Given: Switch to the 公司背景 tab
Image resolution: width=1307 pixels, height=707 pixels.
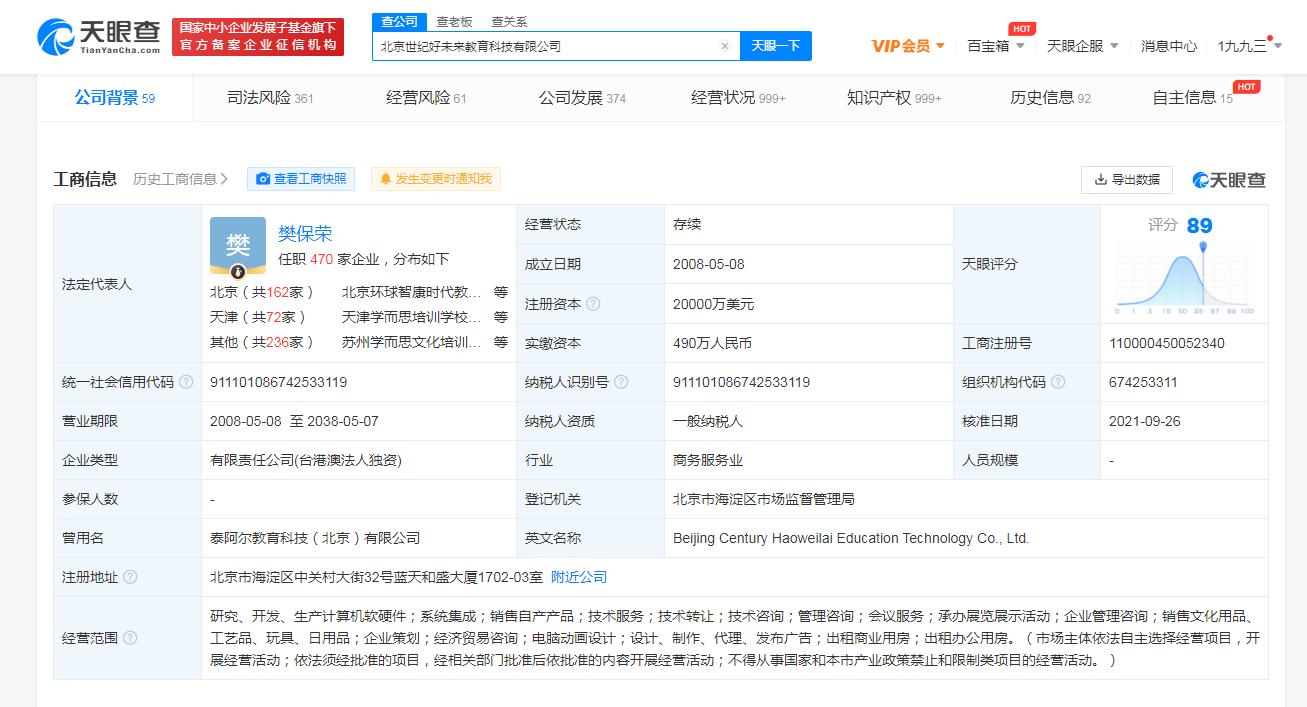Looking at the screenshot, I should [115, 98].
